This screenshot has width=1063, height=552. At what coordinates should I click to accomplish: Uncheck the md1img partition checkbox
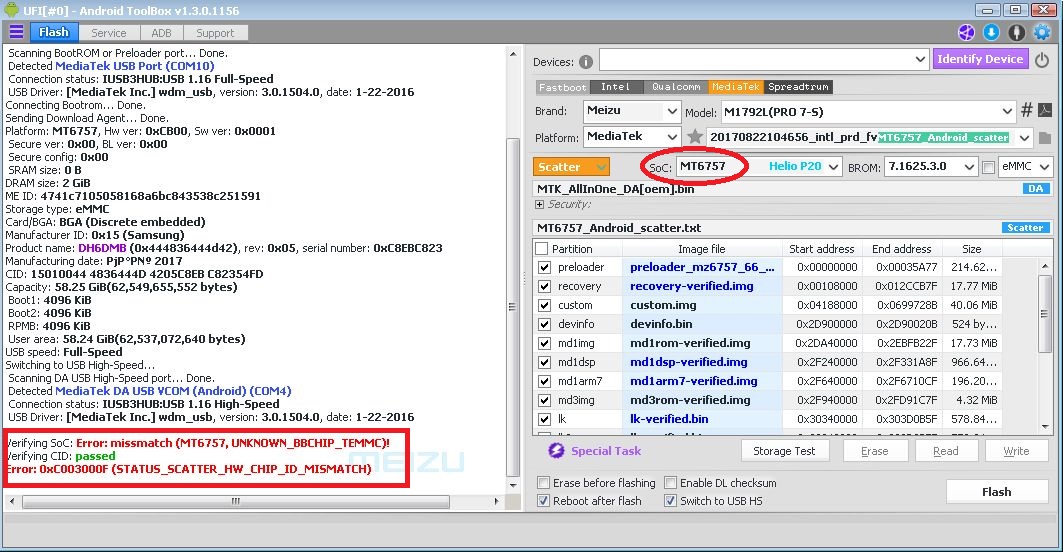pos(544,343)
